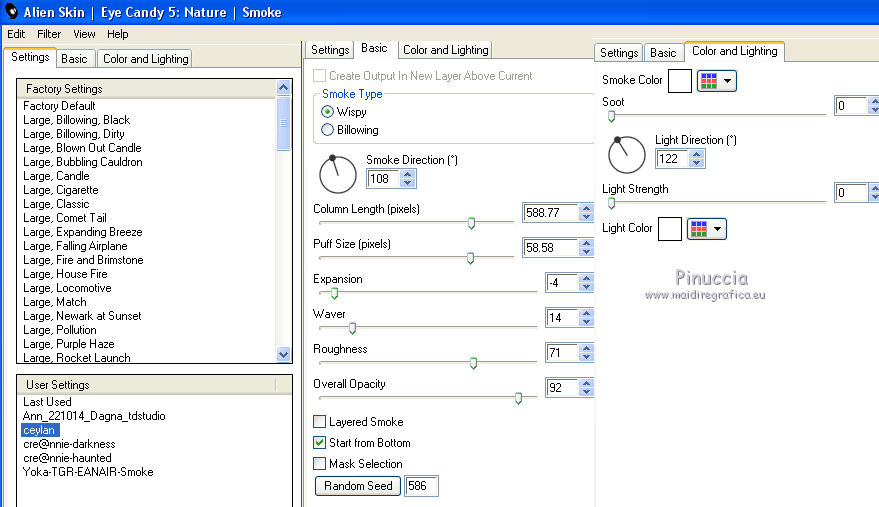Click the Smoke Direction value field
Image resolution: width=879 pixels, height=507 pixels.
point(384,179)
